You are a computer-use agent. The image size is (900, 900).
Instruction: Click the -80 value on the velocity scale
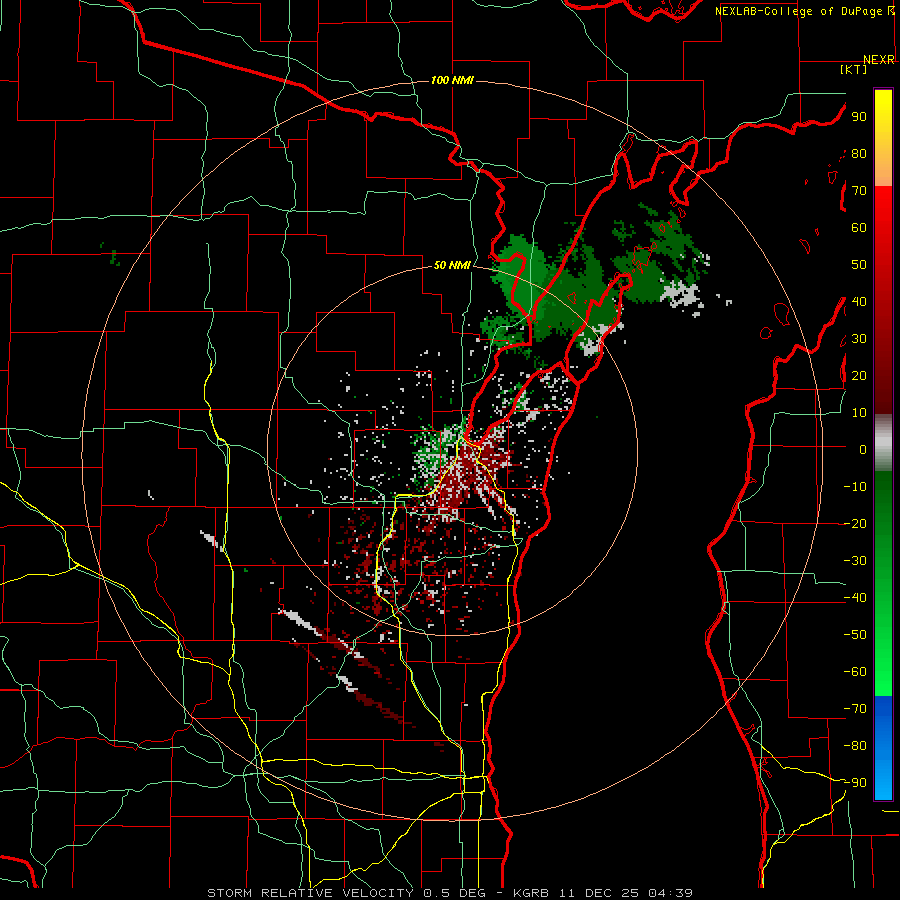tap(855, 746)
